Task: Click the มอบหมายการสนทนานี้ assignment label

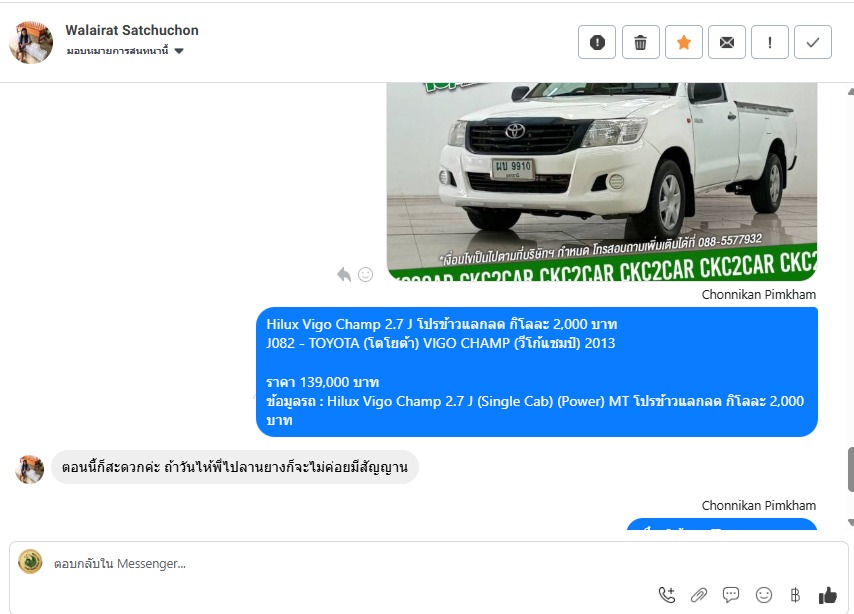Action: click(118, 51)
